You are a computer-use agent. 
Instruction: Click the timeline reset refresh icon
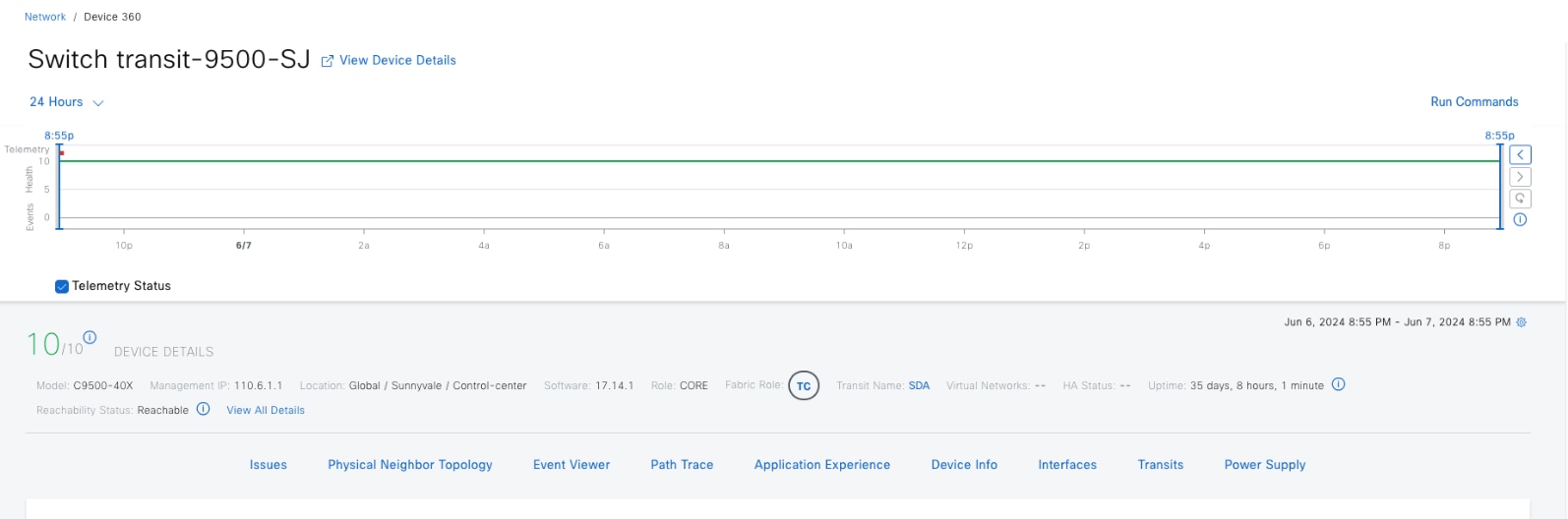(1520, 199)
